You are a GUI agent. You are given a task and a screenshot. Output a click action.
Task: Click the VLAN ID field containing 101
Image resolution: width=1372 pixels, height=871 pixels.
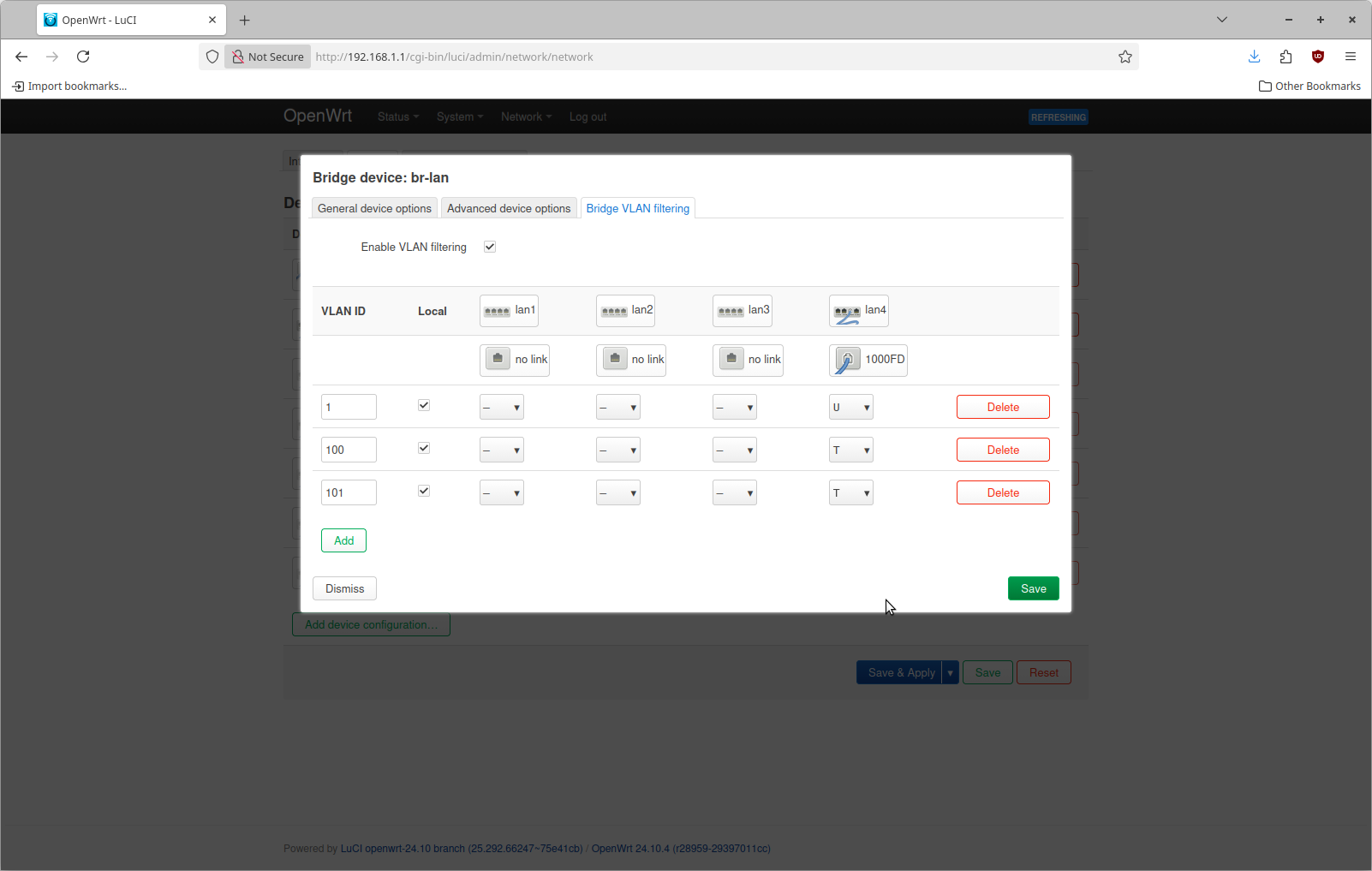point(349,493)
